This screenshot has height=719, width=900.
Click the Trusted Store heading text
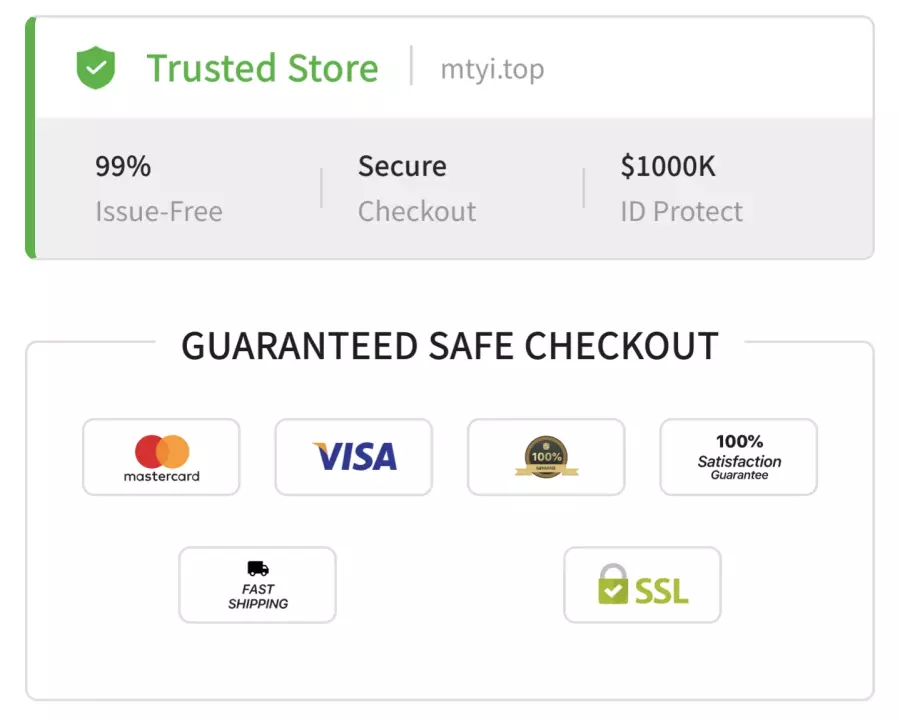click(x=262, y=68)
